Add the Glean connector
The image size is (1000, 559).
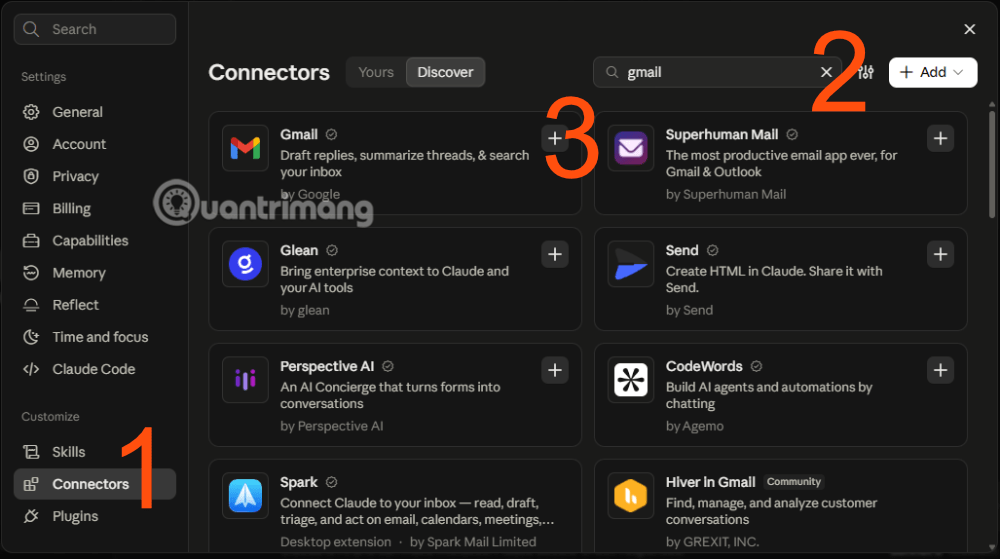tap(555, 254)
